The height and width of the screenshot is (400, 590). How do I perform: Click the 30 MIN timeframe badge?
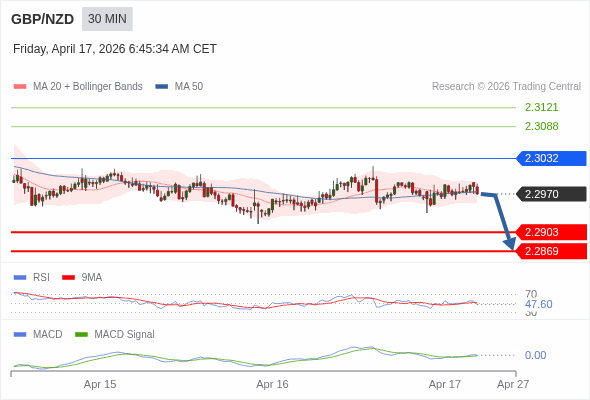107,19
